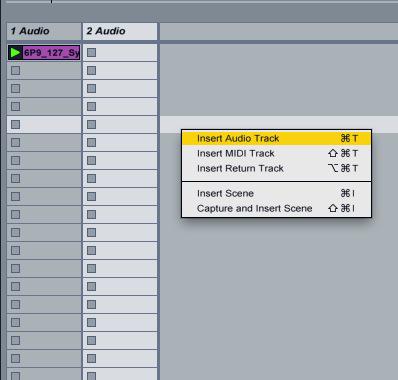This screenshot has width=398, height=380.
Task: Click stop square in 1 Audio scene 11 slot
Action: pos(15,232)
